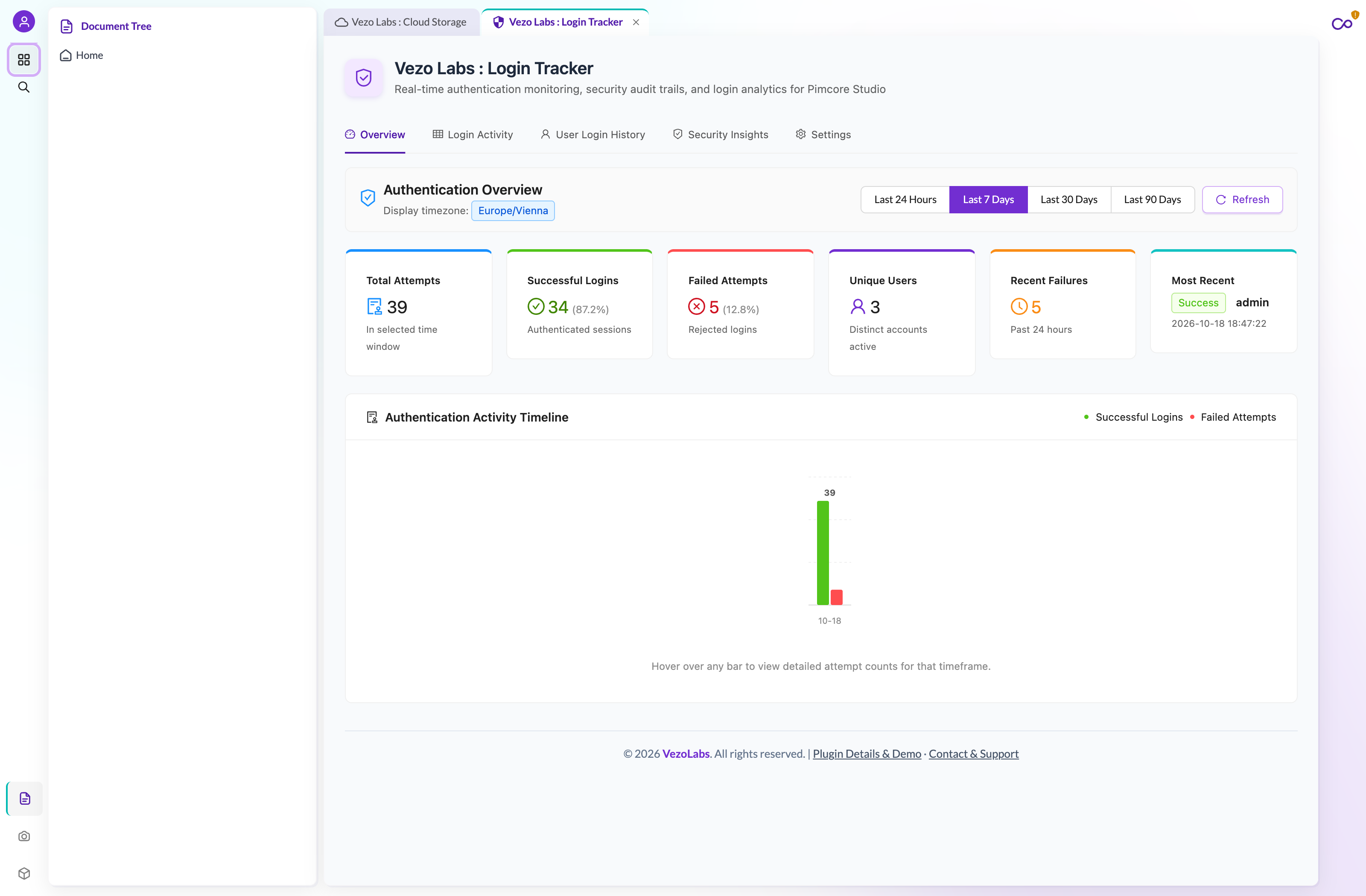1366x896 pixels.
Task: Toggle Successful Logins legend entry
Action: [x=1133, y=417]
